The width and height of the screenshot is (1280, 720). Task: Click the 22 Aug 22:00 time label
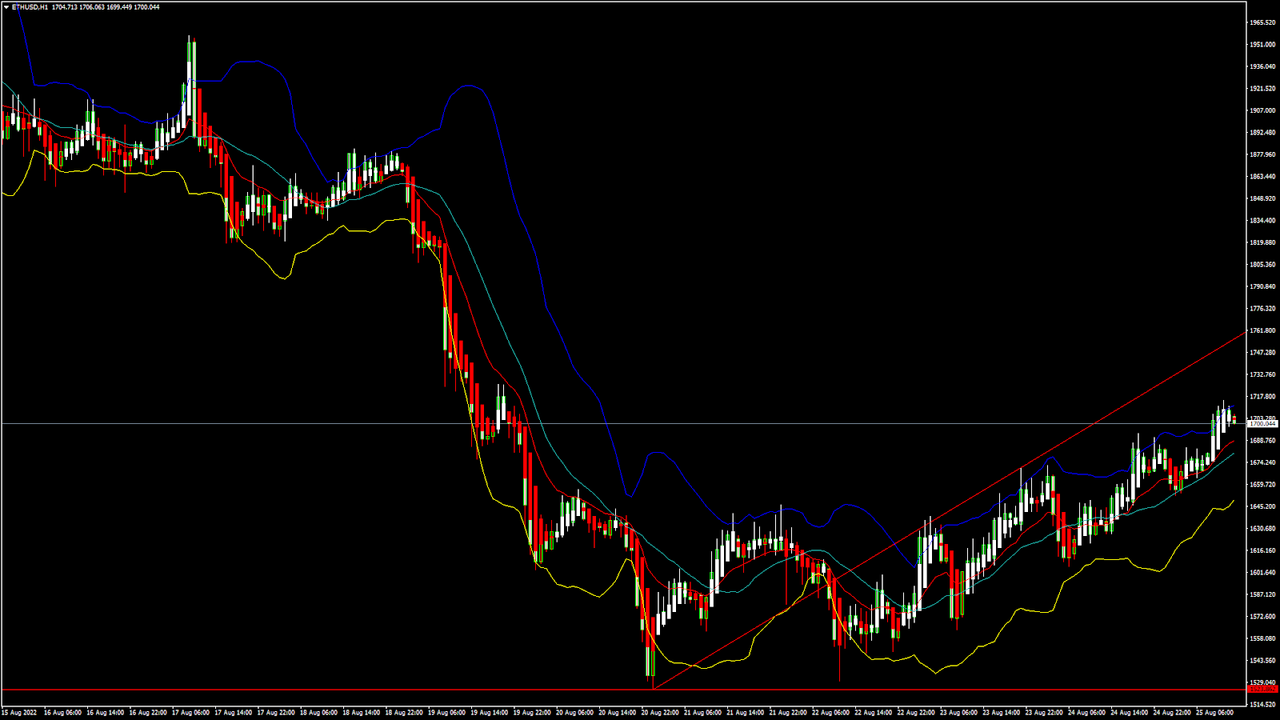click(917, 713)
